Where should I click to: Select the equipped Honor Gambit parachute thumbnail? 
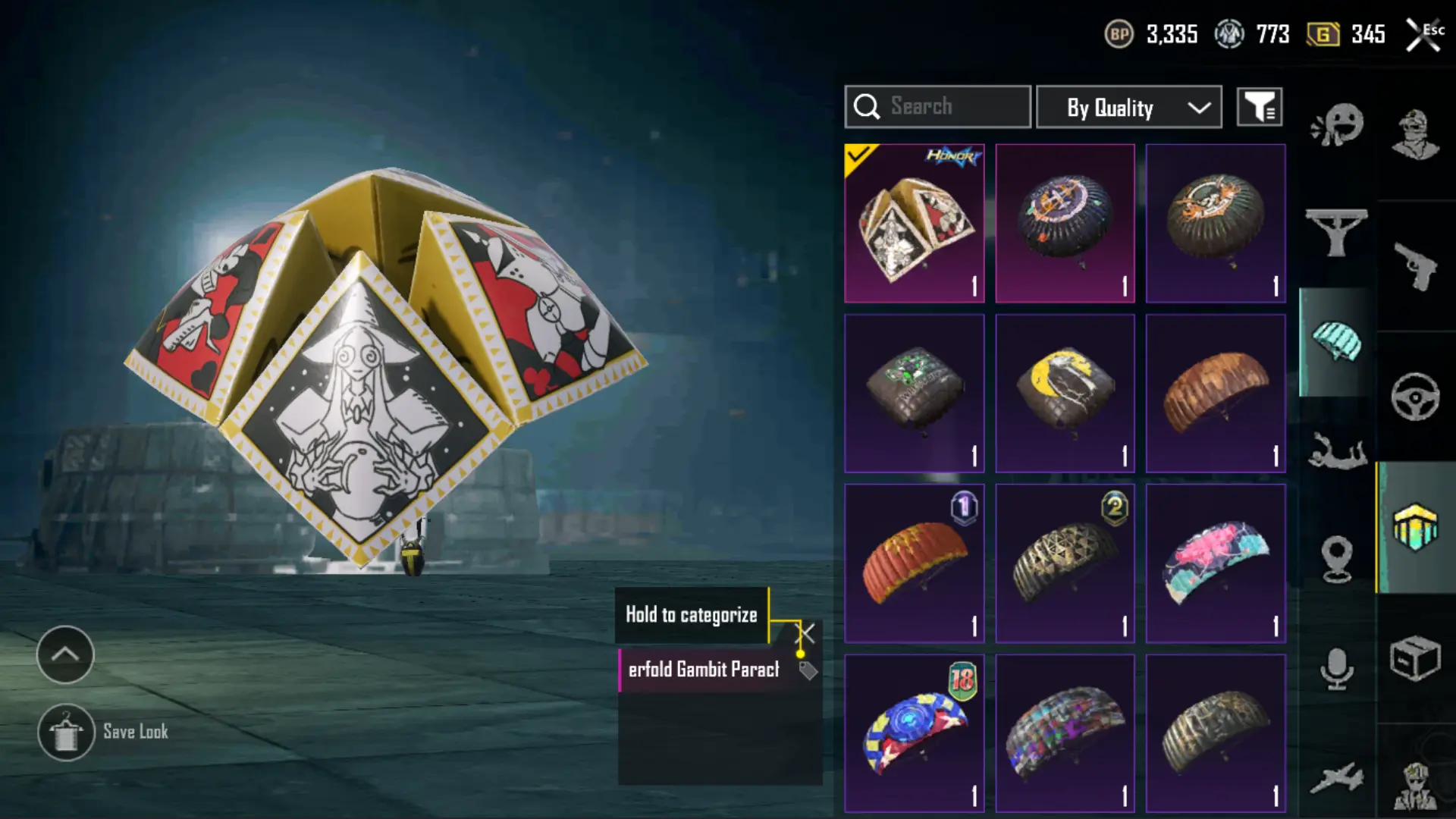[x=915, y=224]
